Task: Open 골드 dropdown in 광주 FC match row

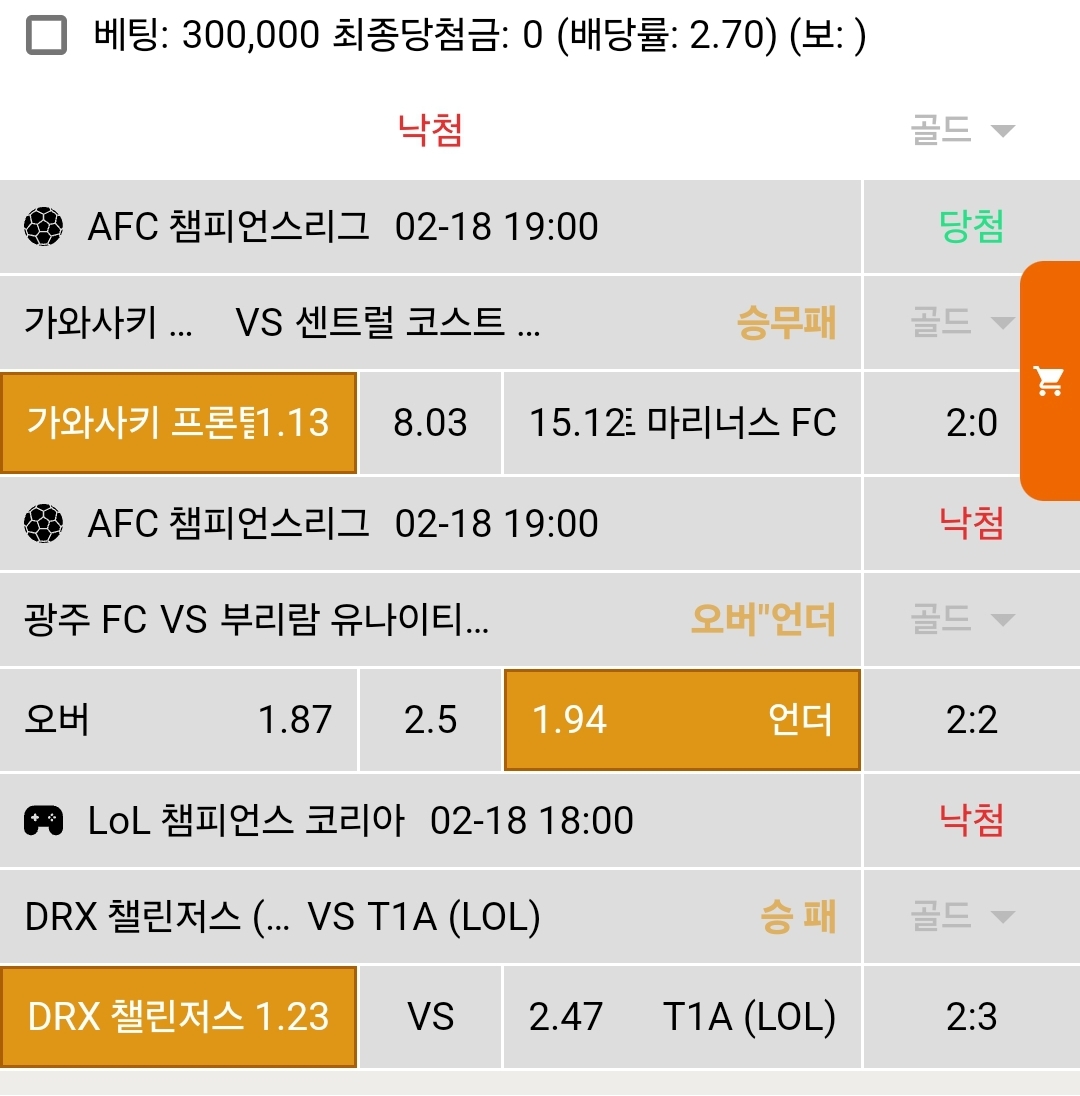Action: 962,620
